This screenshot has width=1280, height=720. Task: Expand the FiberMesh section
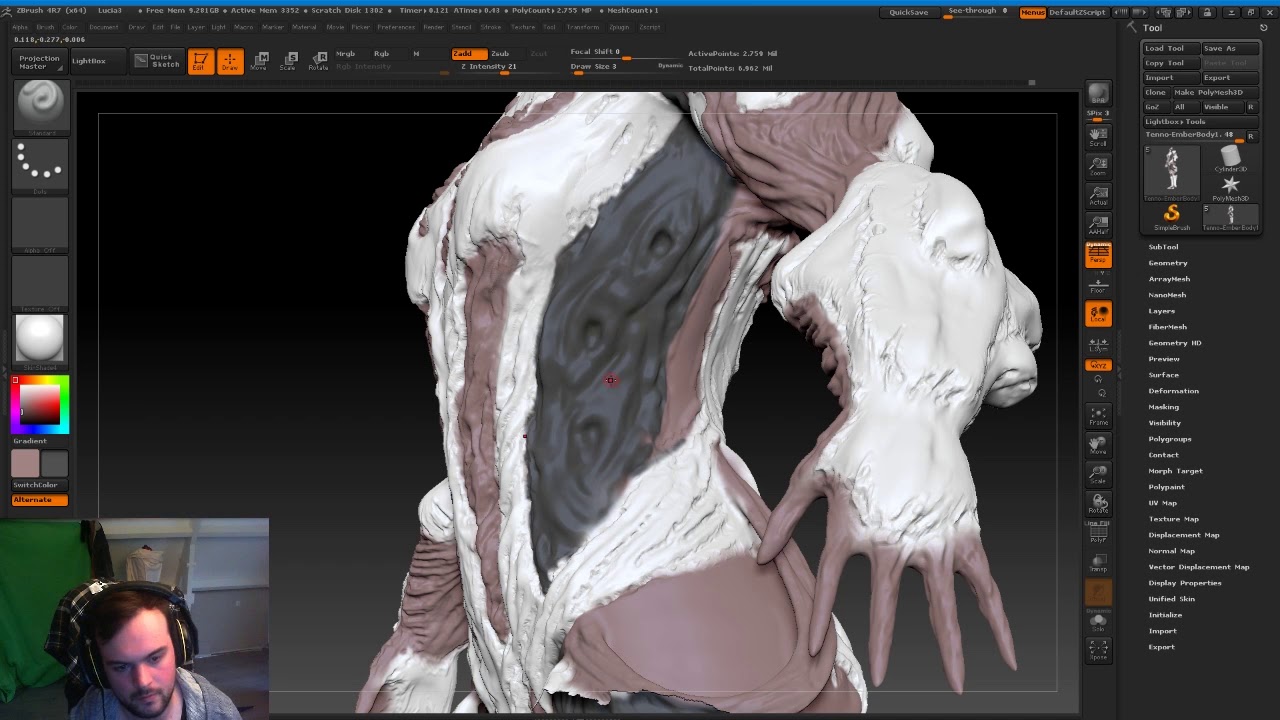(1168, 327)
